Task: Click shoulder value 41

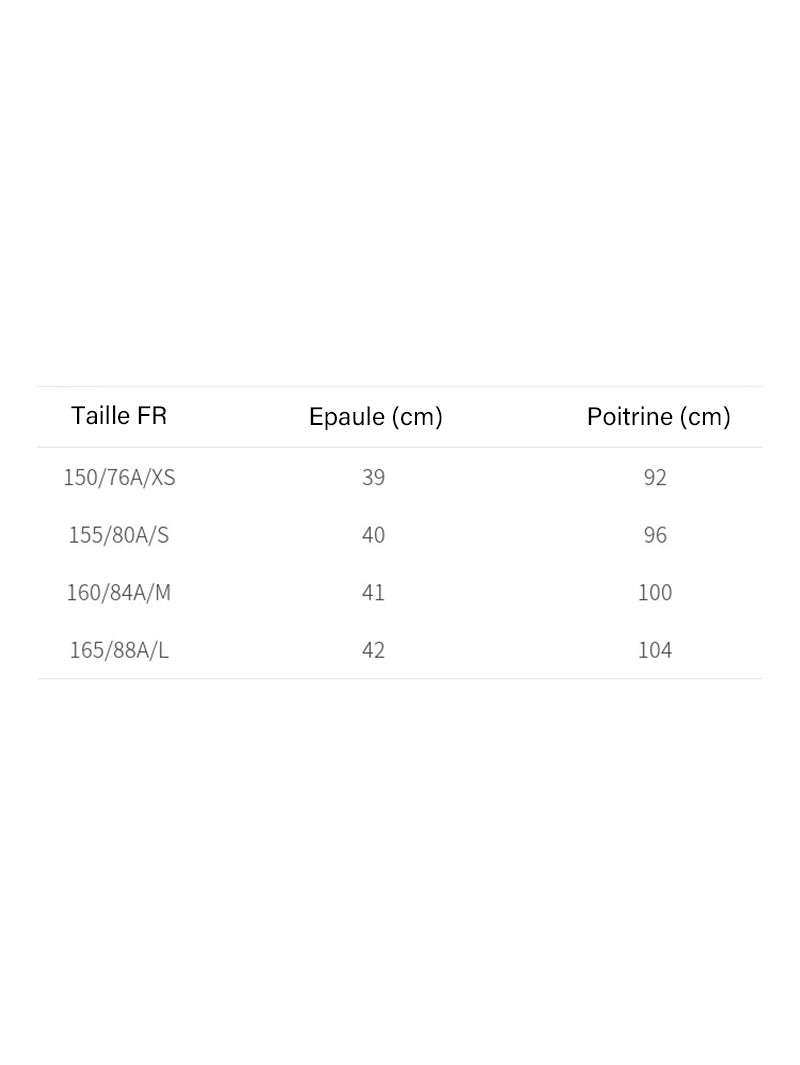Action: [374, 592]
